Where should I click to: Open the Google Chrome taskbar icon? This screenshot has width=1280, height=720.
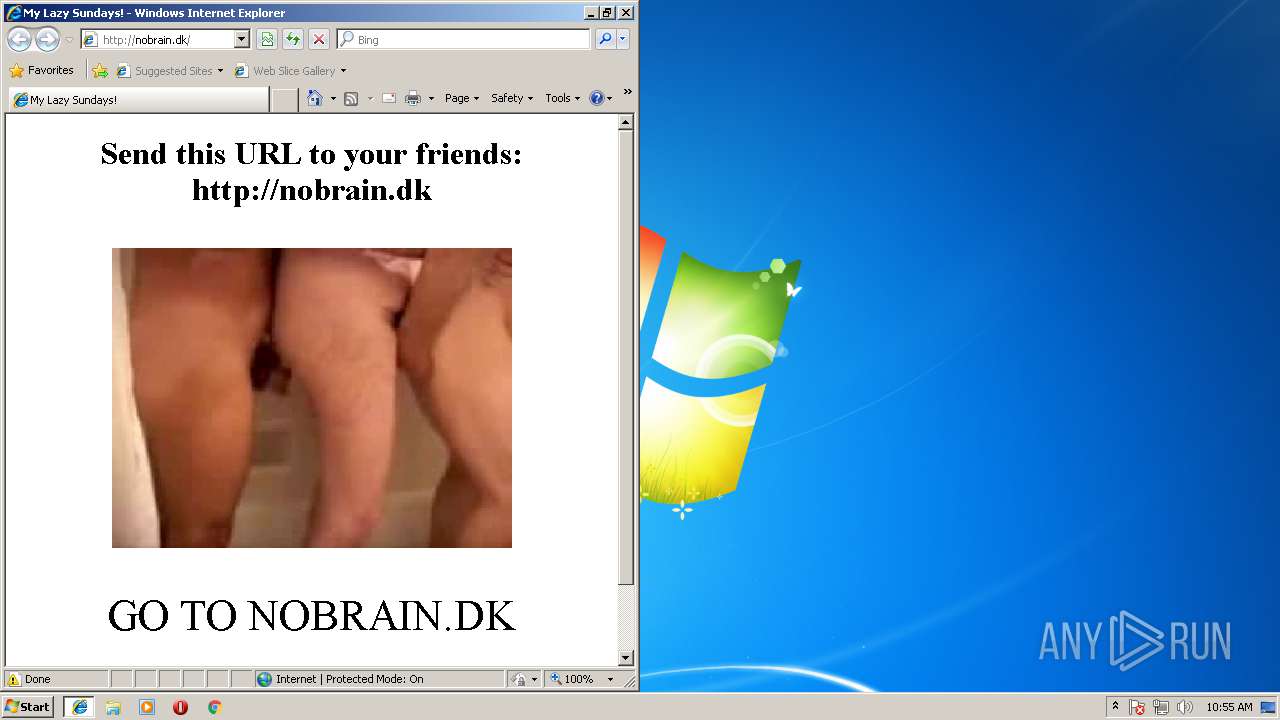[x=214, y=707]
